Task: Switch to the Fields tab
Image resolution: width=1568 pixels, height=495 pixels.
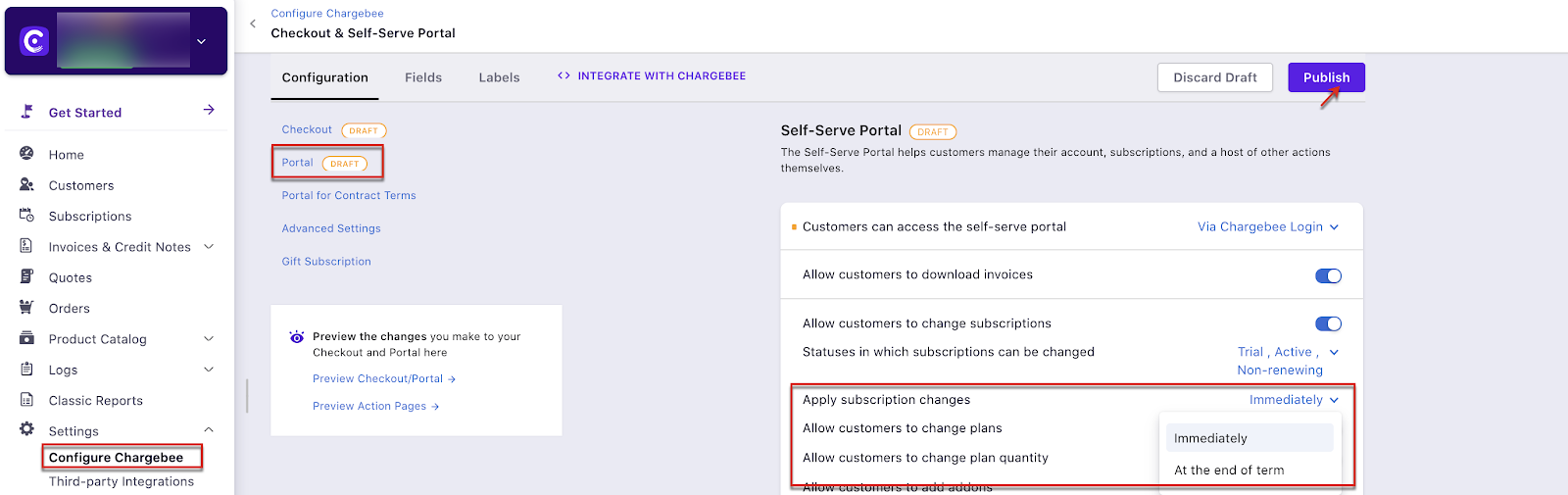Action: point(423,77)
